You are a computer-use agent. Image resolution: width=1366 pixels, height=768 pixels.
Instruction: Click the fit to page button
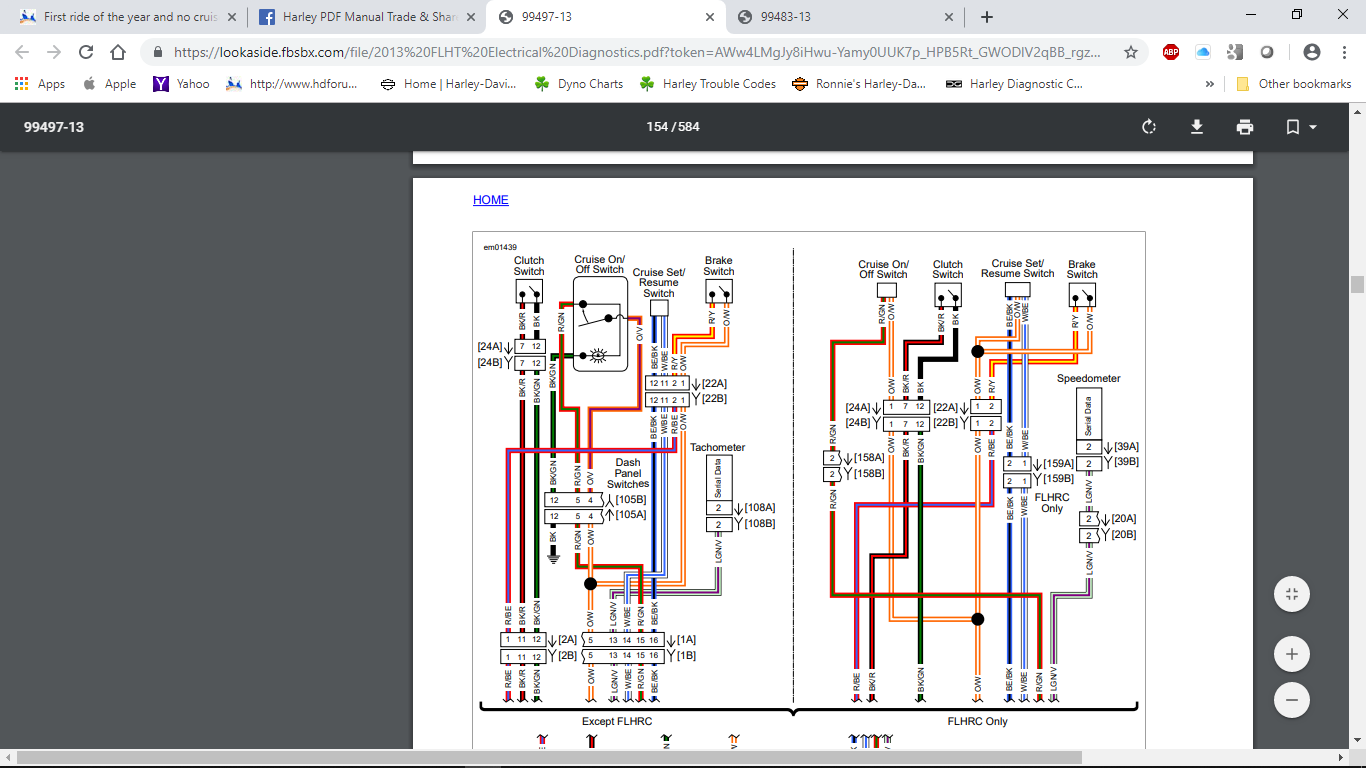pyautogui.click(x=1291, y=594)
